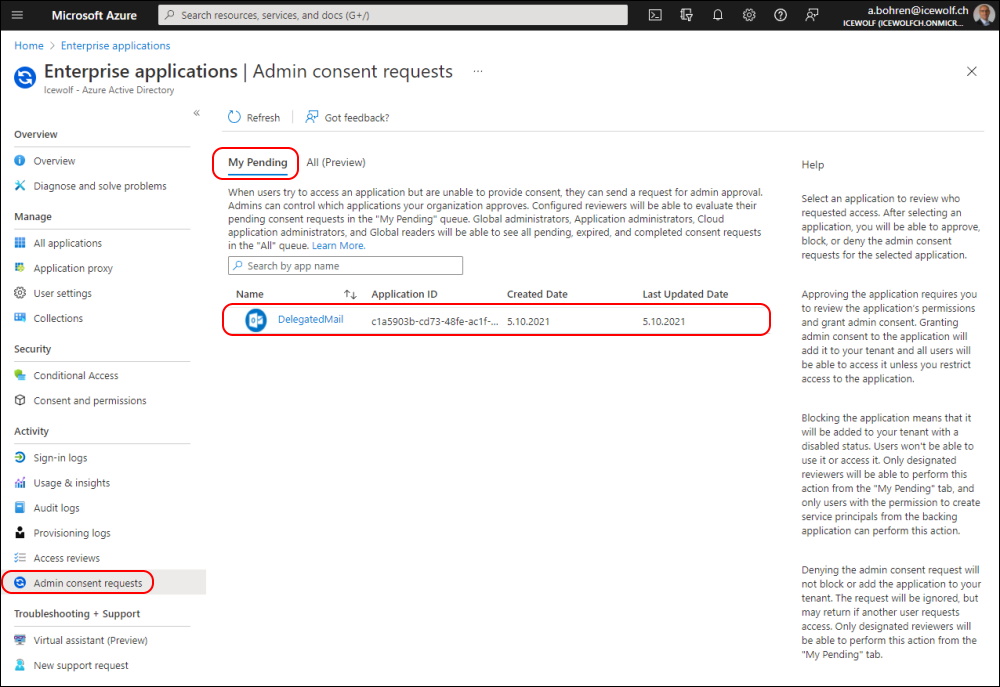Sort the table by Name column arrows
This screenshot has width=1000, height=687.
point(350,294)
